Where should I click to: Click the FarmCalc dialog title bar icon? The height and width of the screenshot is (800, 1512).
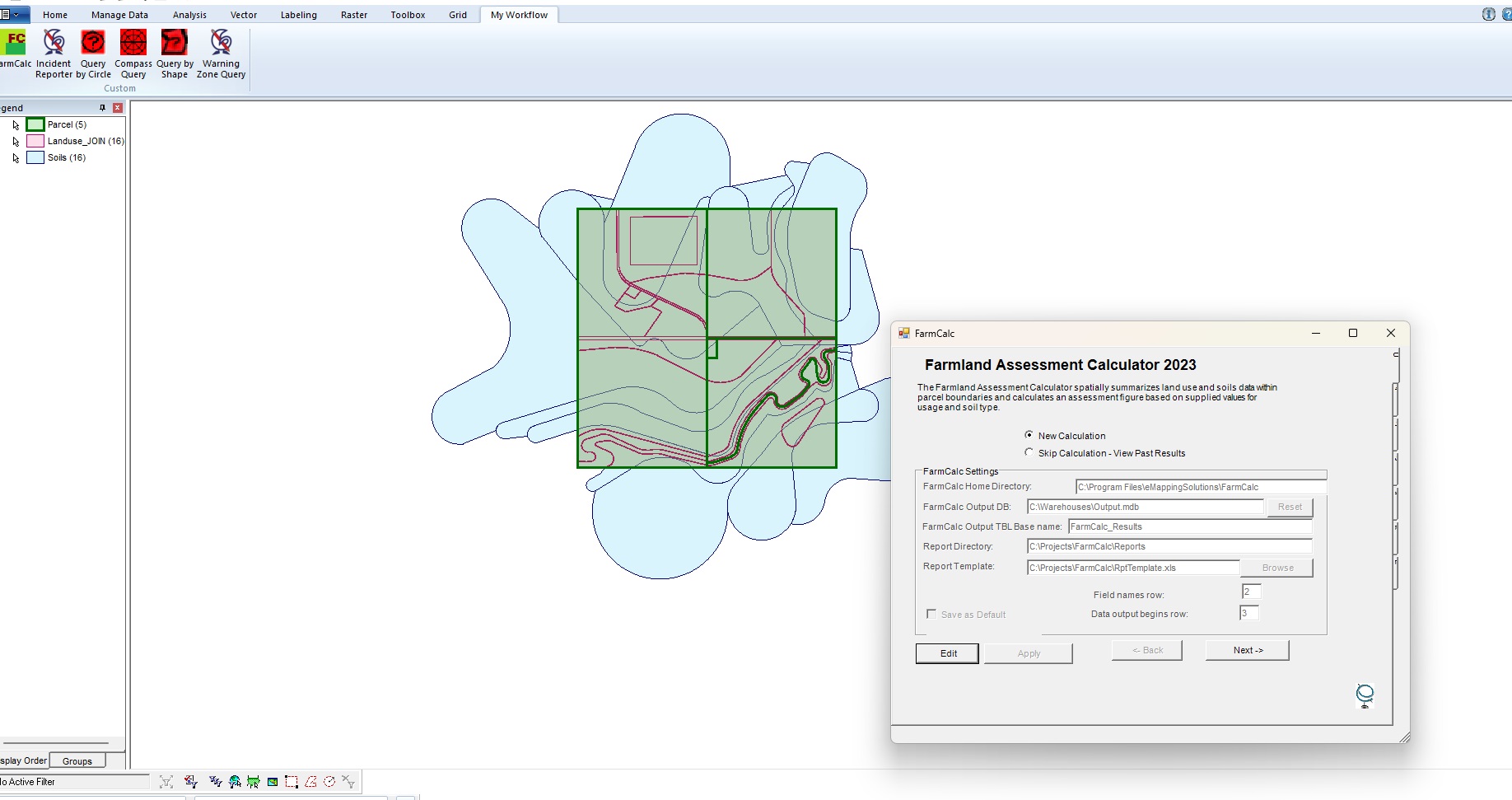click(x=904, y=333)
